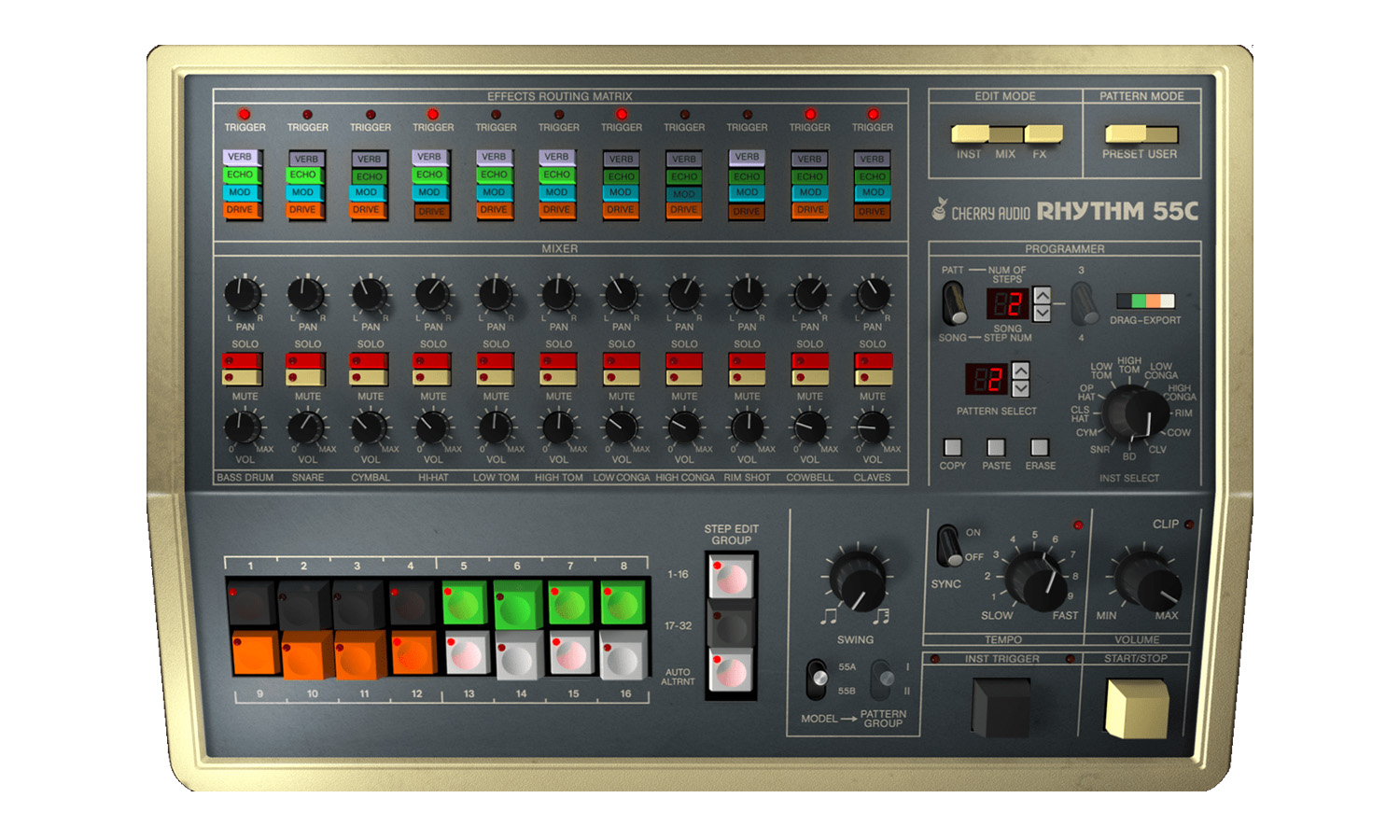Click the Tempo knob

[1036, 580]
